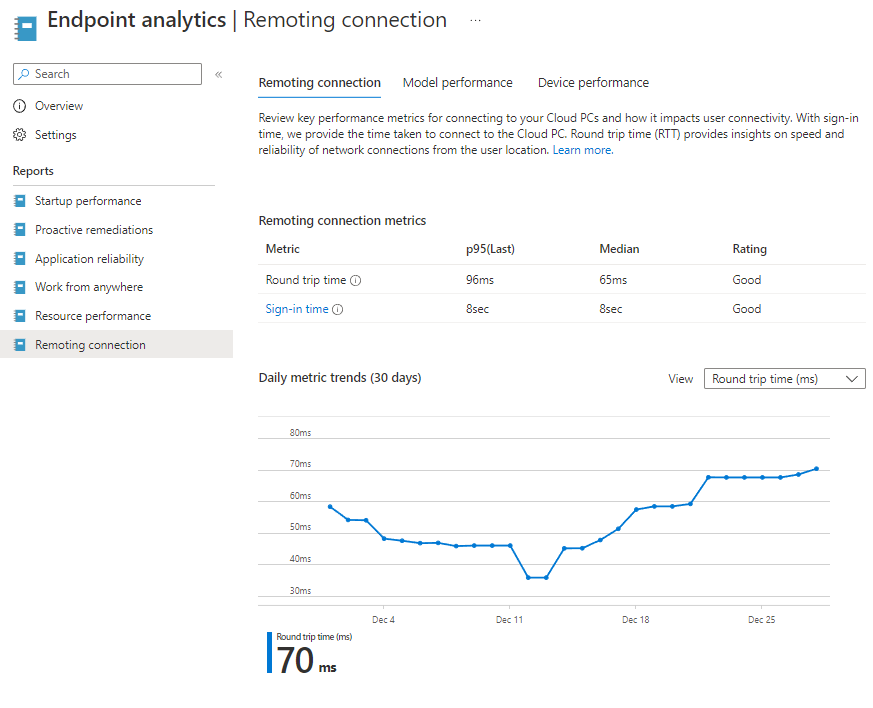
Task: Click the 96ms p95 value
Action: (480, 280)
